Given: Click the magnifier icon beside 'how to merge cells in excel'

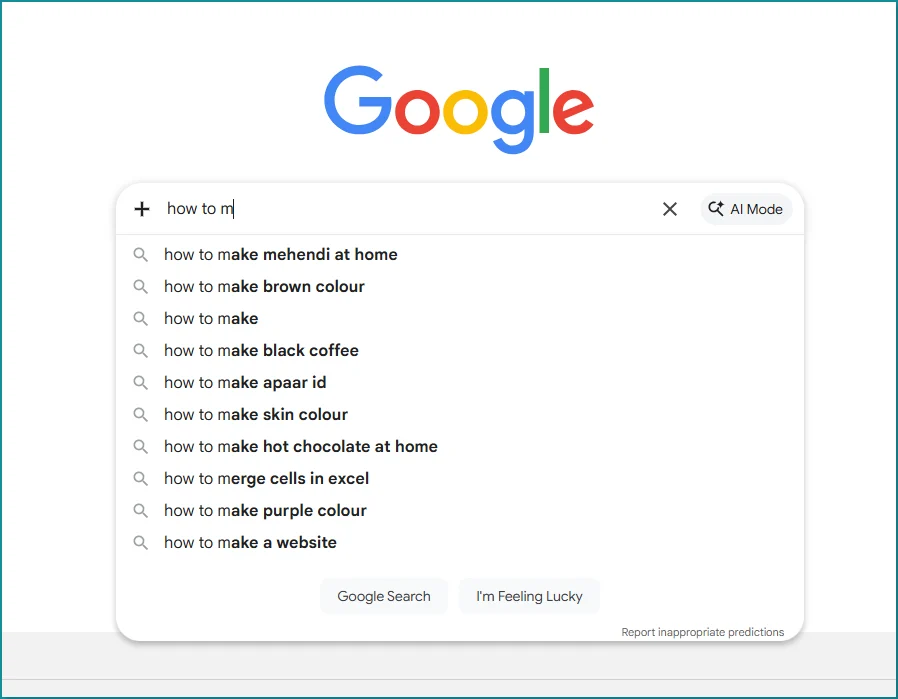Looking at the screenshot, I should click(x=140, y=478).
